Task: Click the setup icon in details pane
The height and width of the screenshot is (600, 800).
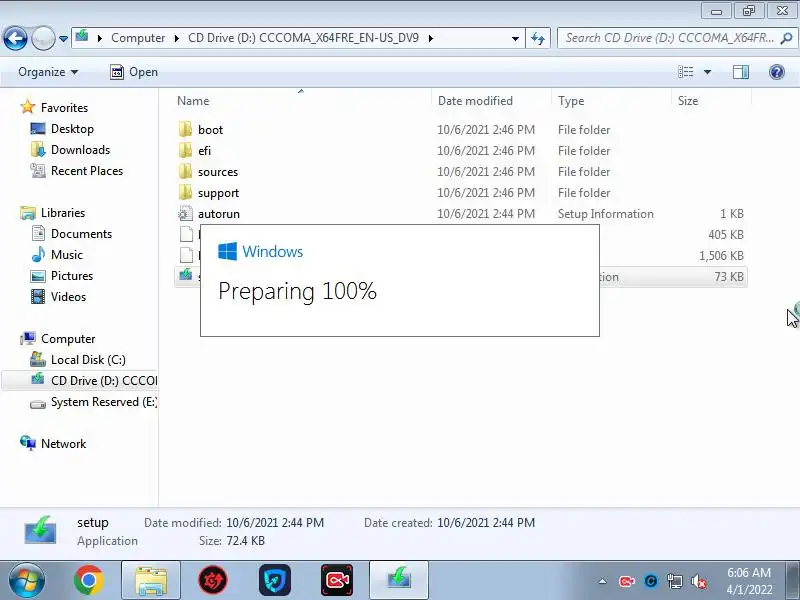Action: pyautogui.click(x=40, y=530)
